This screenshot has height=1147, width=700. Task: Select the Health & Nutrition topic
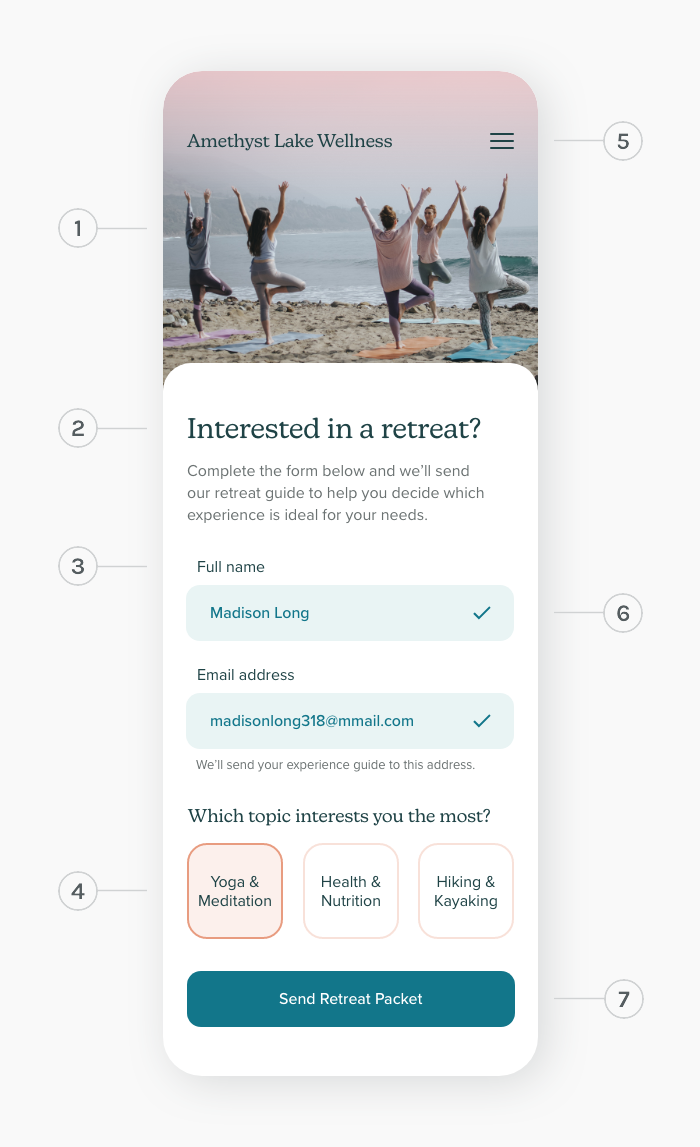(350, 891)
